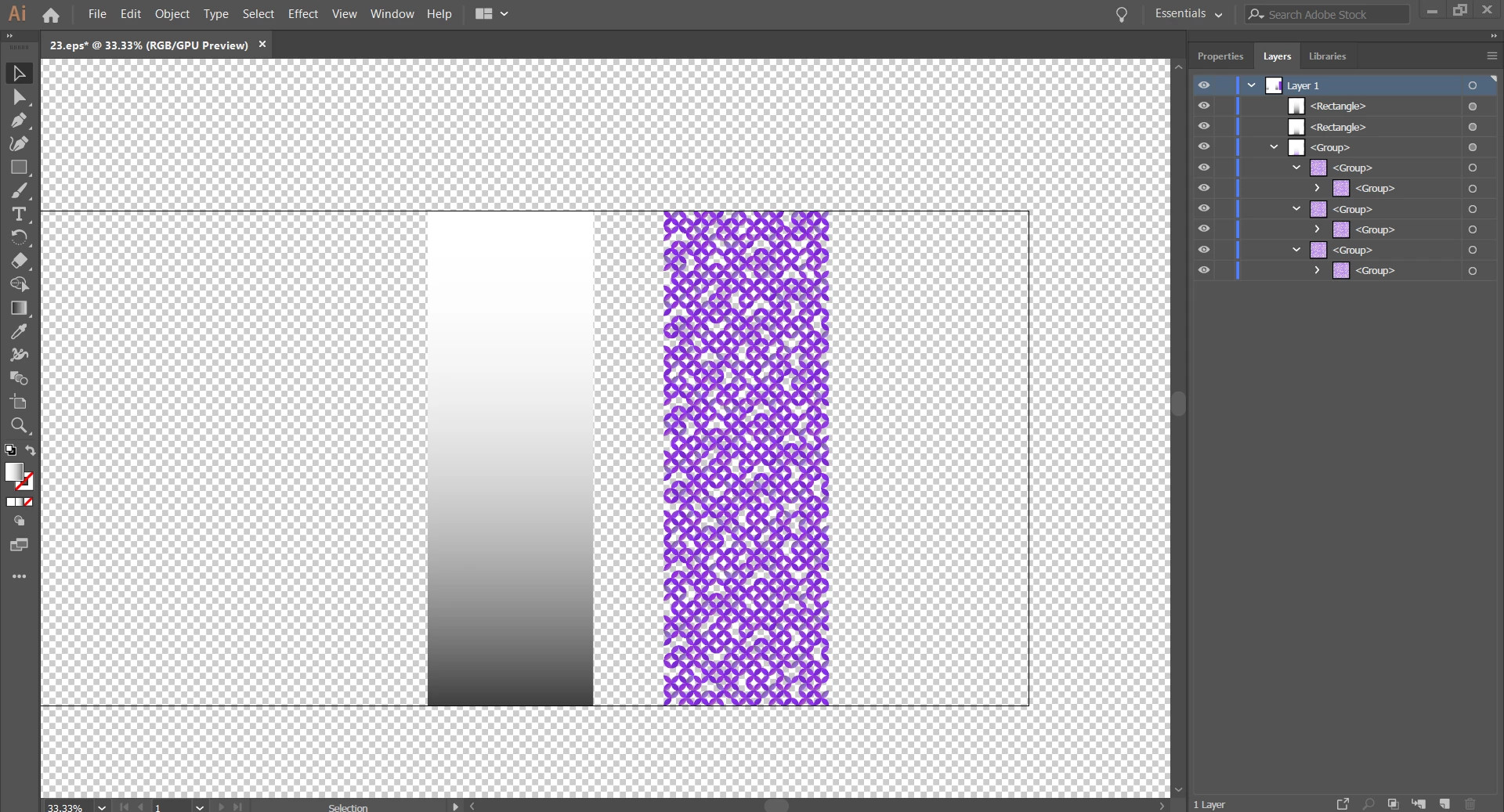The width and height of the screenshot is (1504, 812).
Task: Open the zoom level dropdown
Action: (x=102, y=807)
